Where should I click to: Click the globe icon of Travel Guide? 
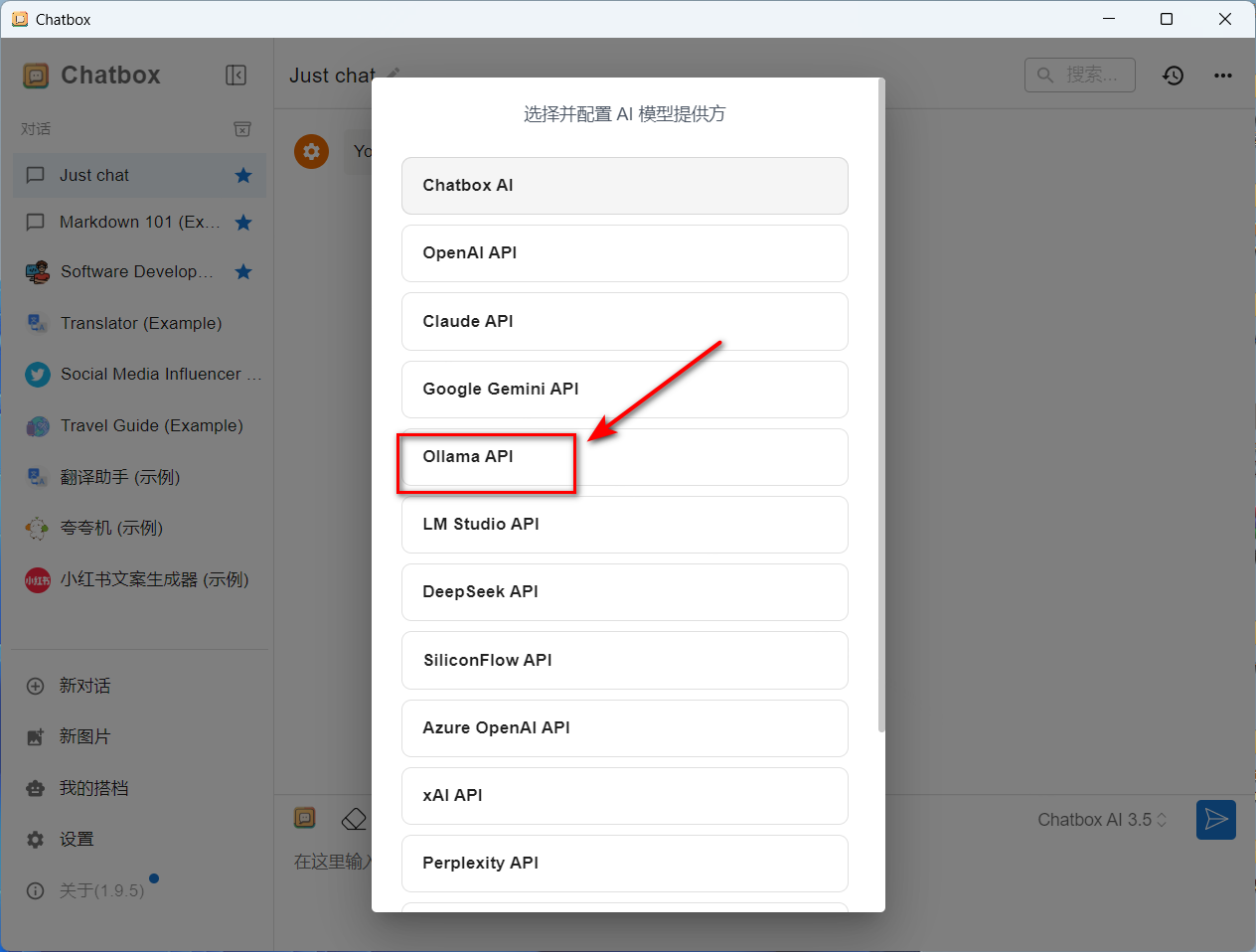pos(38,426)
